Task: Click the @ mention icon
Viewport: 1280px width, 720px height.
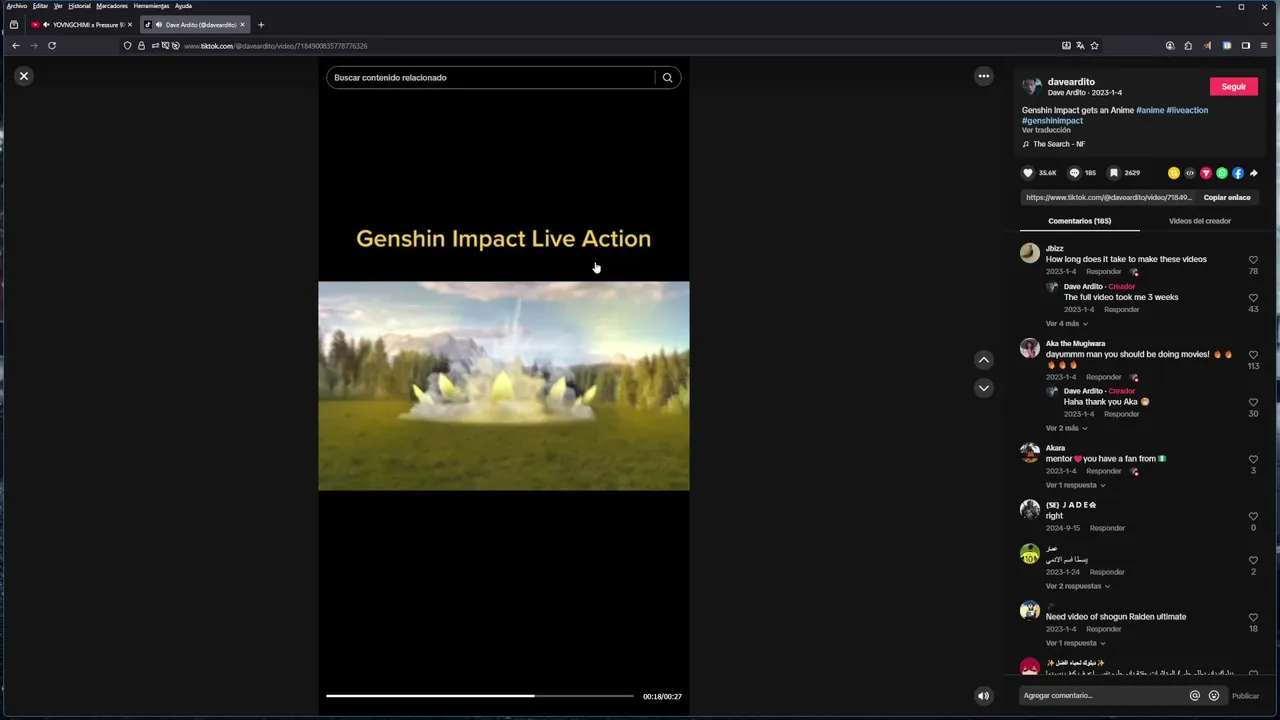Action: [1194, 696]
